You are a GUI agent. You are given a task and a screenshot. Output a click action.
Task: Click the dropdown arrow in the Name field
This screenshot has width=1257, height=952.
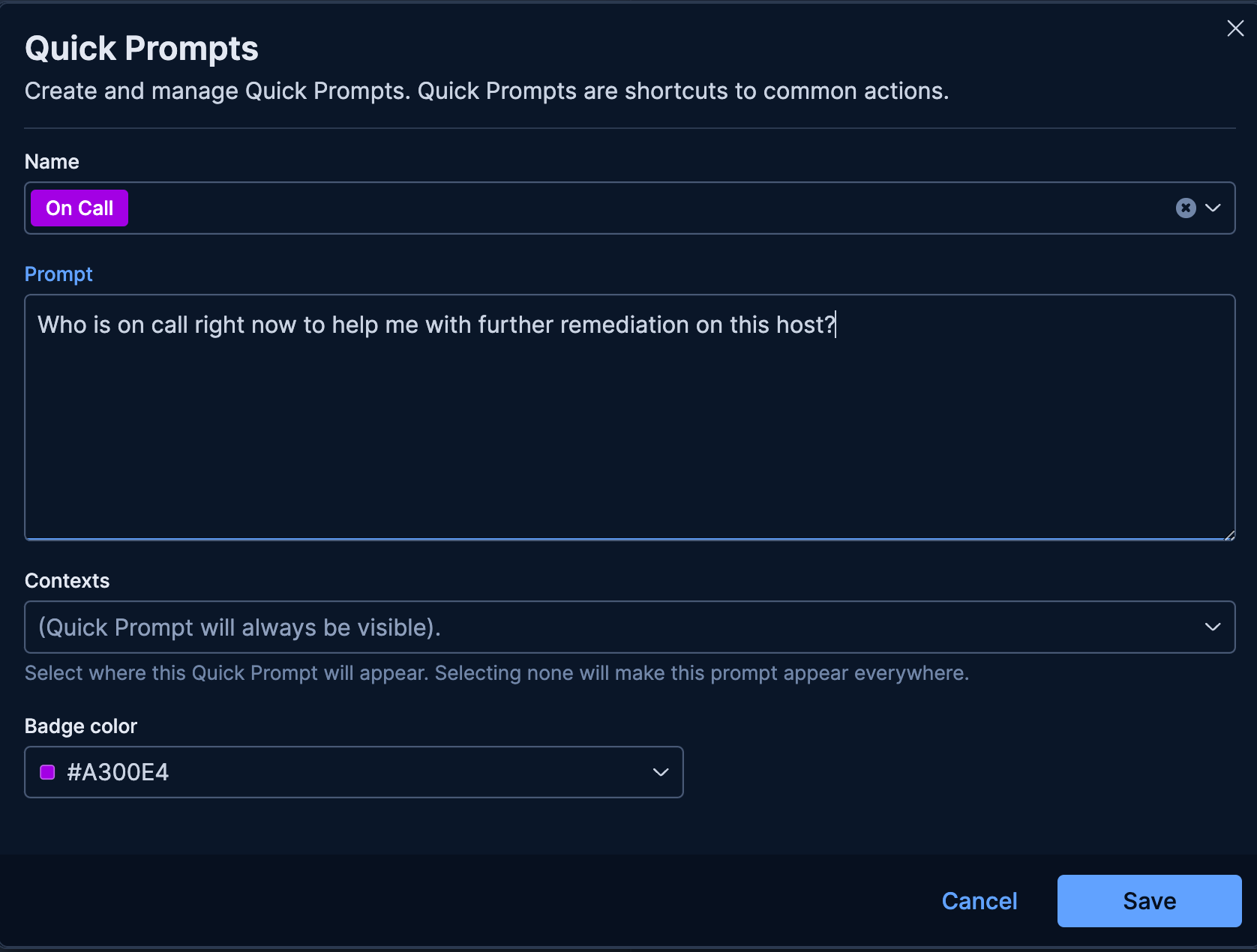tap(1212, 208)
